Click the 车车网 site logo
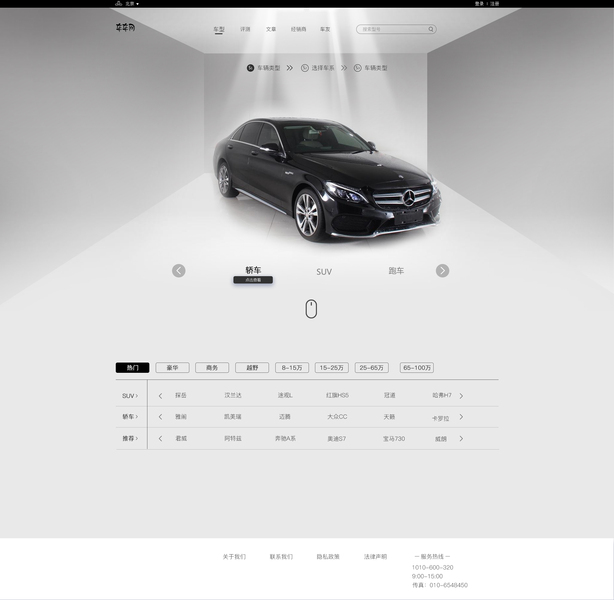 (x=125, y=27)
